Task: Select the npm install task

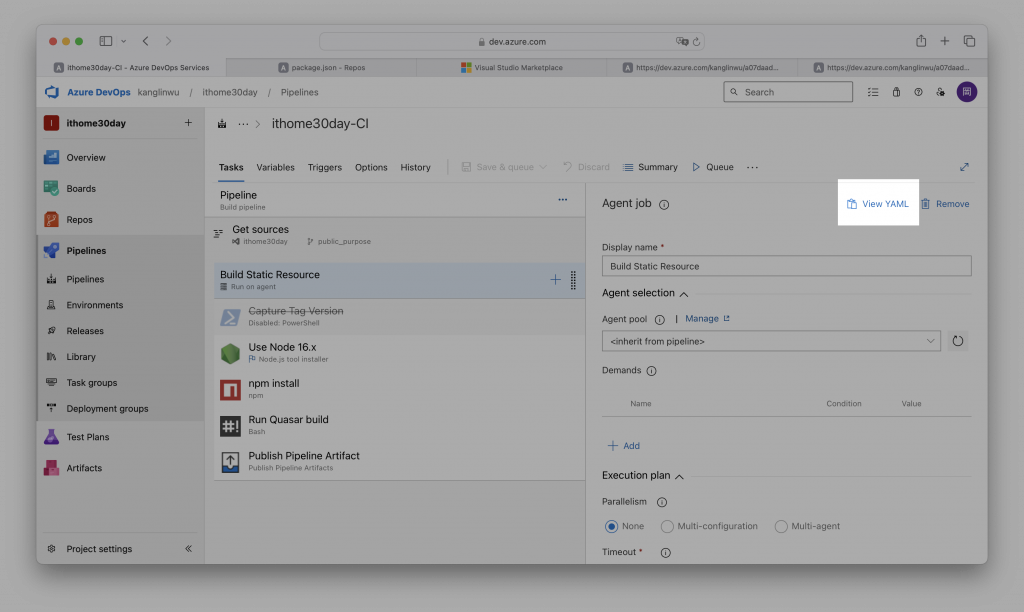Action: [x=400, y=389]
